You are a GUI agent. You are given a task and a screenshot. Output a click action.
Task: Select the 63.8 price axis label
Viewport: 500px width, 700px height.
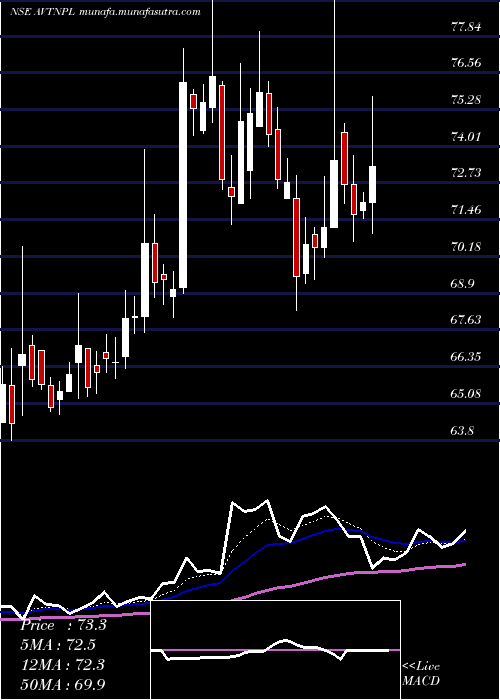[x=462, y=431]
